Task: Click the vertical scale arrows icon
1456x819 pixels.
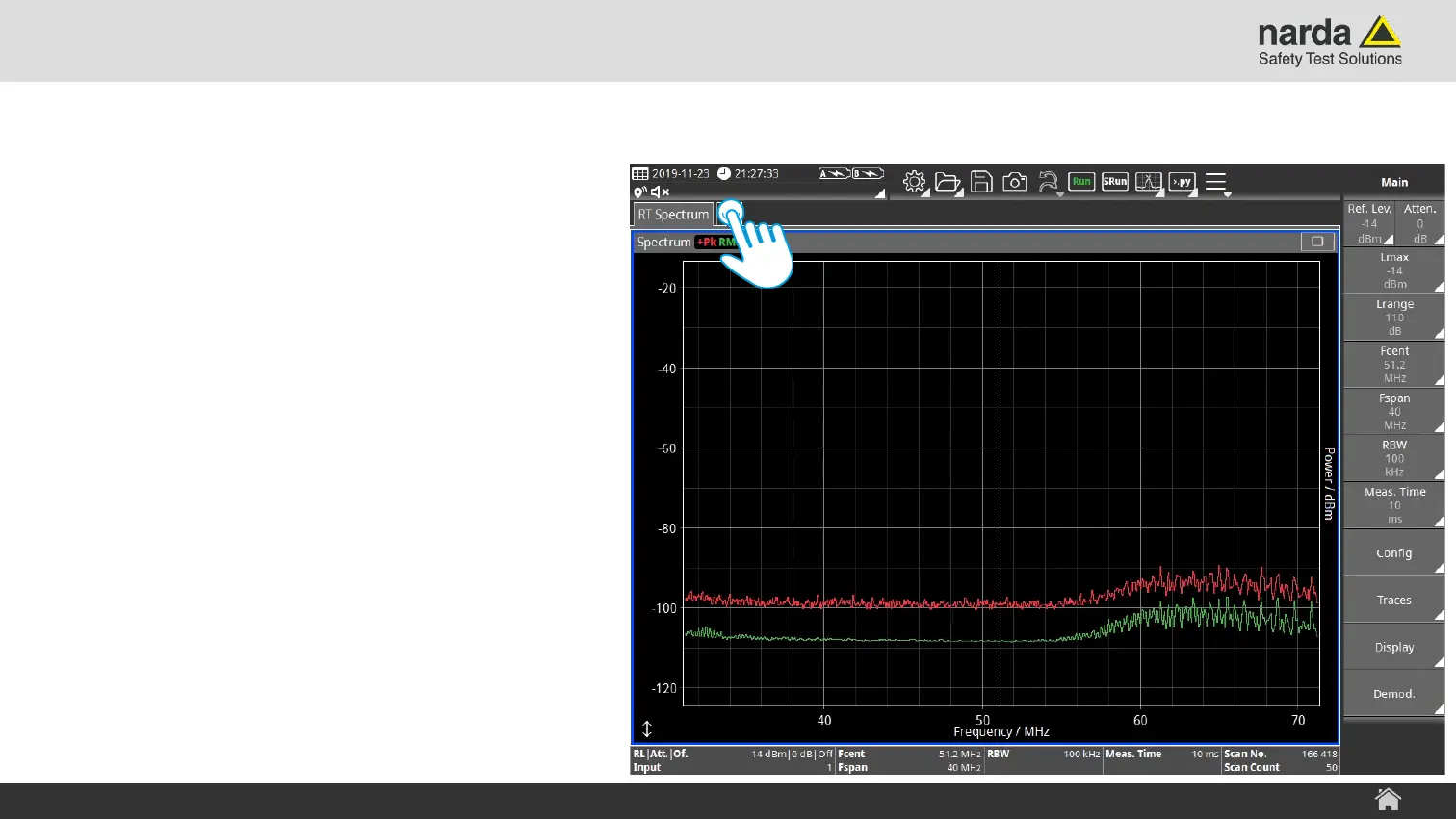Action: pyautogui.click(x=647, y=729)
